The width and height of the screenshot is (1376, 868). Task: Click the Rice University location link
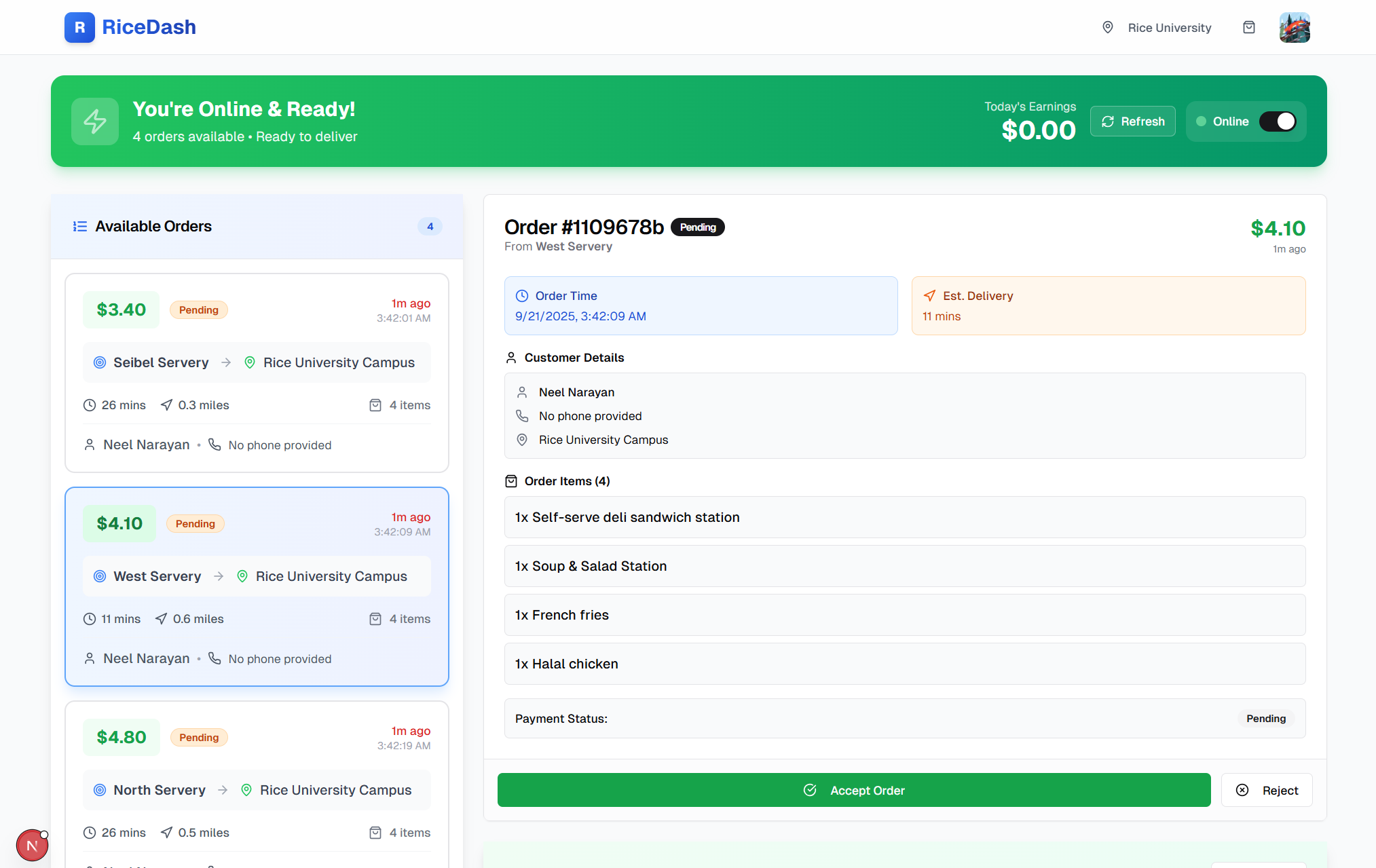point(1169,28)
